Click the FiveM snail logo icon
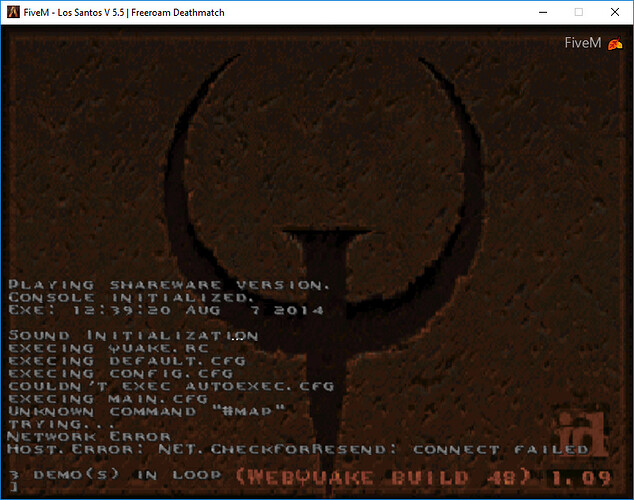 pyautogui.click(x=615, y=43)
